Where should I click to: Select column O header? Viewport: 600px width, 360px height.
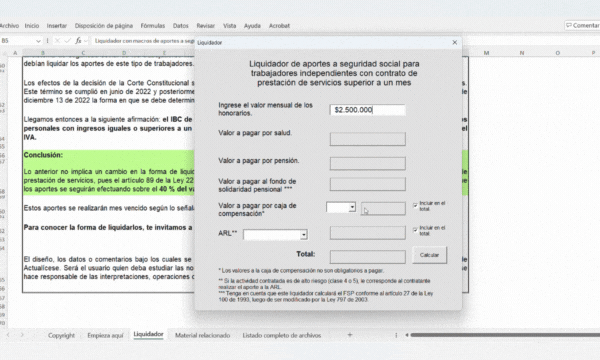(558, 53)
